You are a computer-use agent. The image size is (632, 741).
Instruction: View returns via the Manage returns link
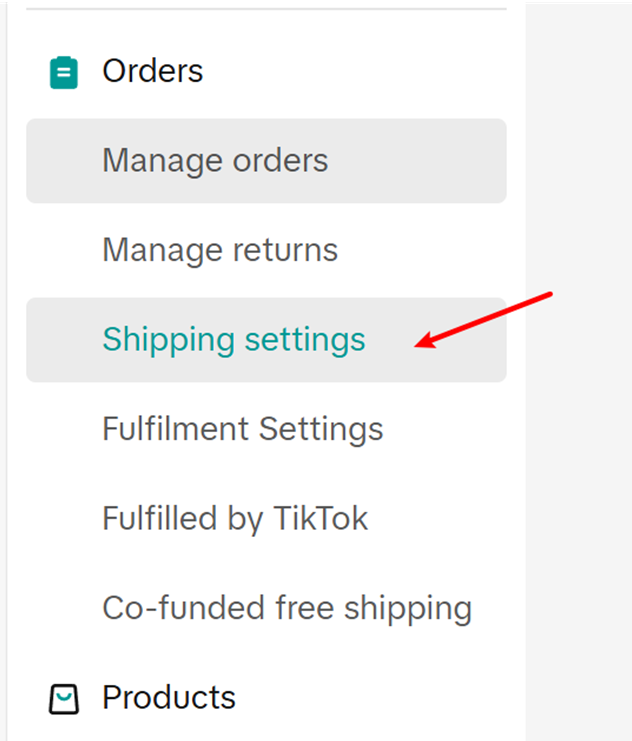pyautogui.click(x=220, y=250)
